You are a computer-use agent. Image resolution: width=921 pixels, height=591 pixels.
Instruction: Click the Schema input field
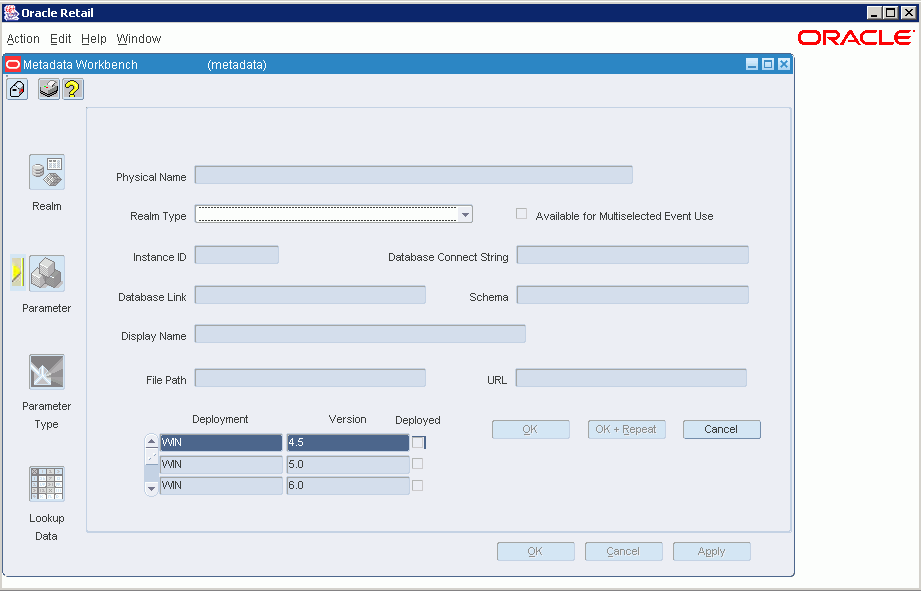click(x=633, y=295)
